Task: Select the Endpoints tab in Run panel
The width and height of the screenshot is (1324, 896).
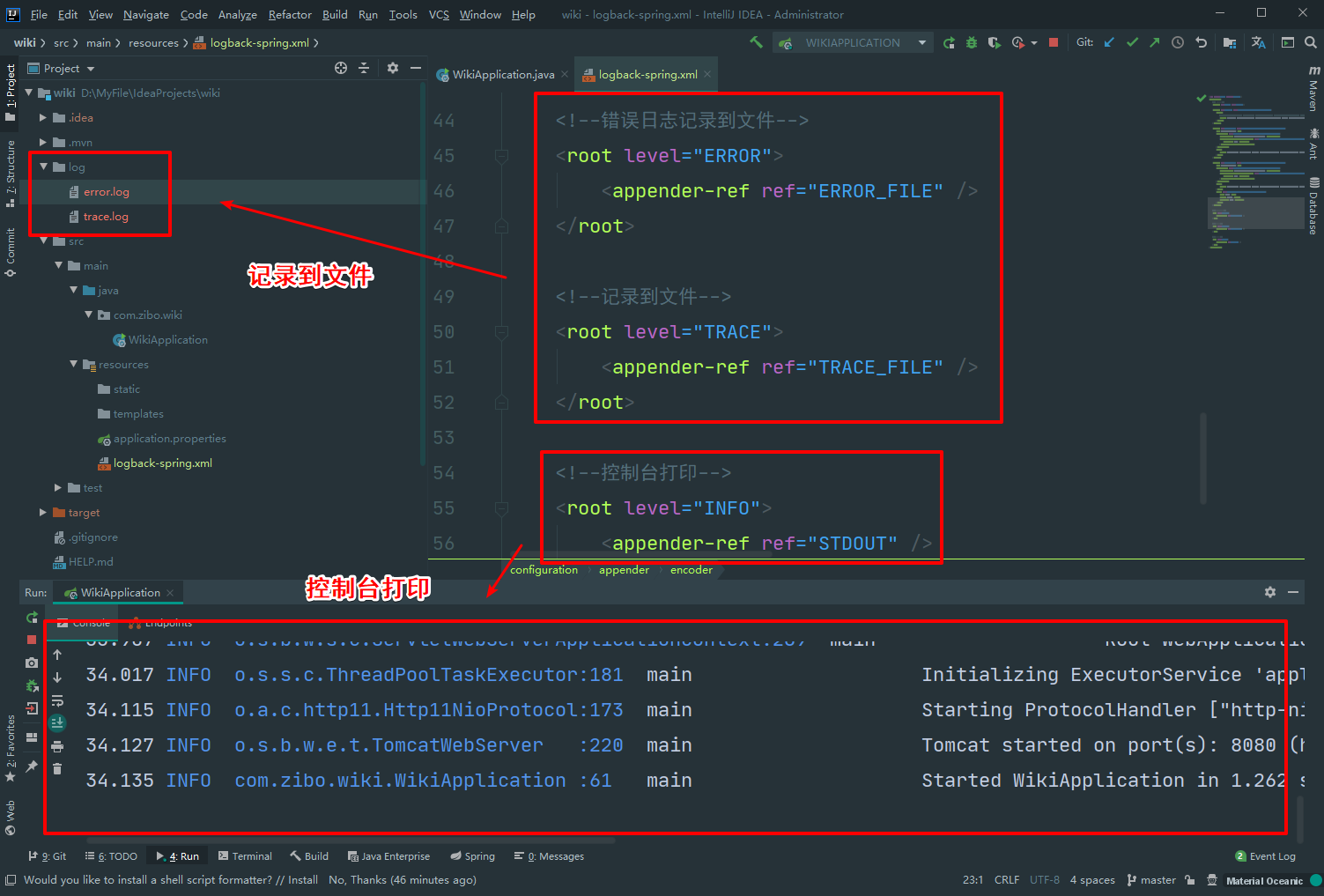Action: [161, 622]
